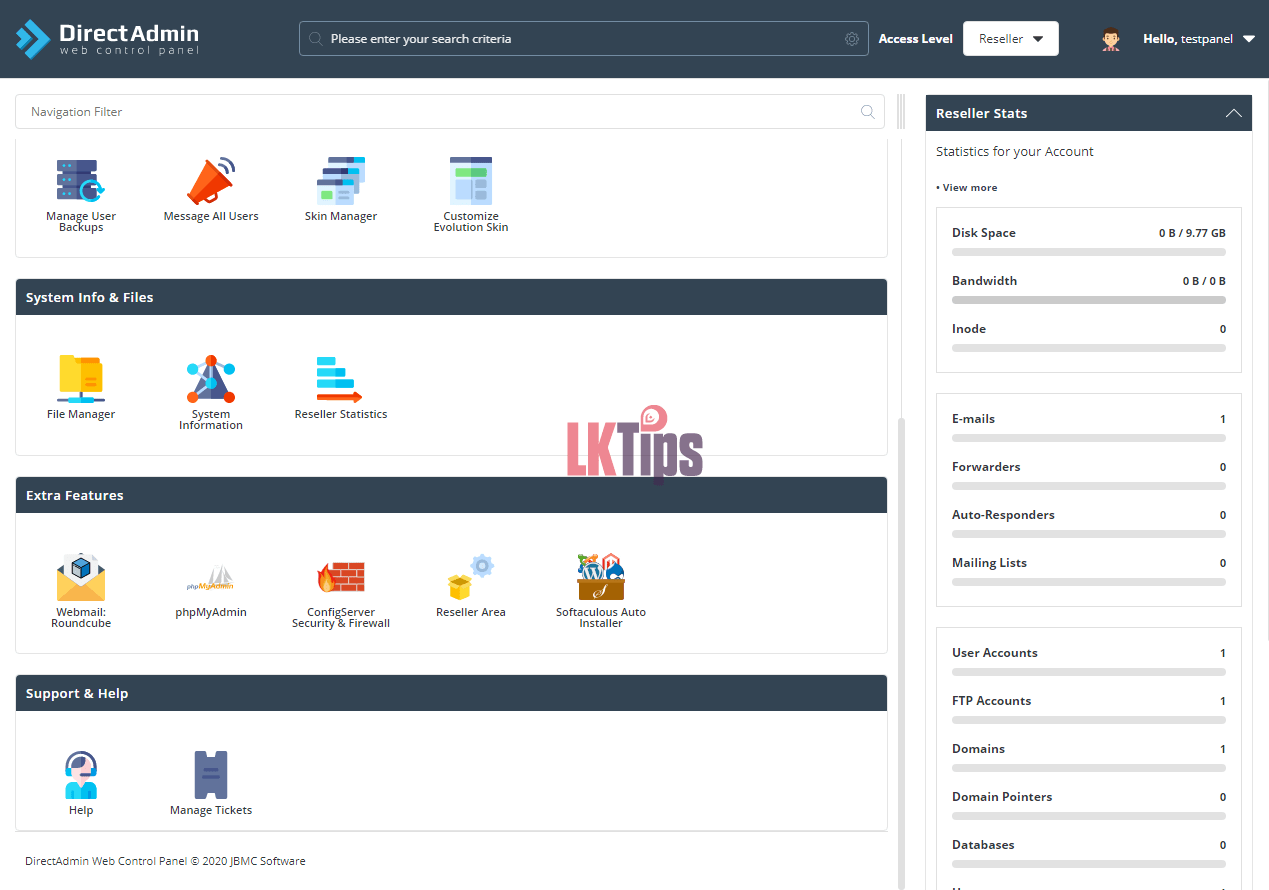The image size is (1269, 890).
Task: Click the DirectAdmin logo
Action: [x=107, y=39]
